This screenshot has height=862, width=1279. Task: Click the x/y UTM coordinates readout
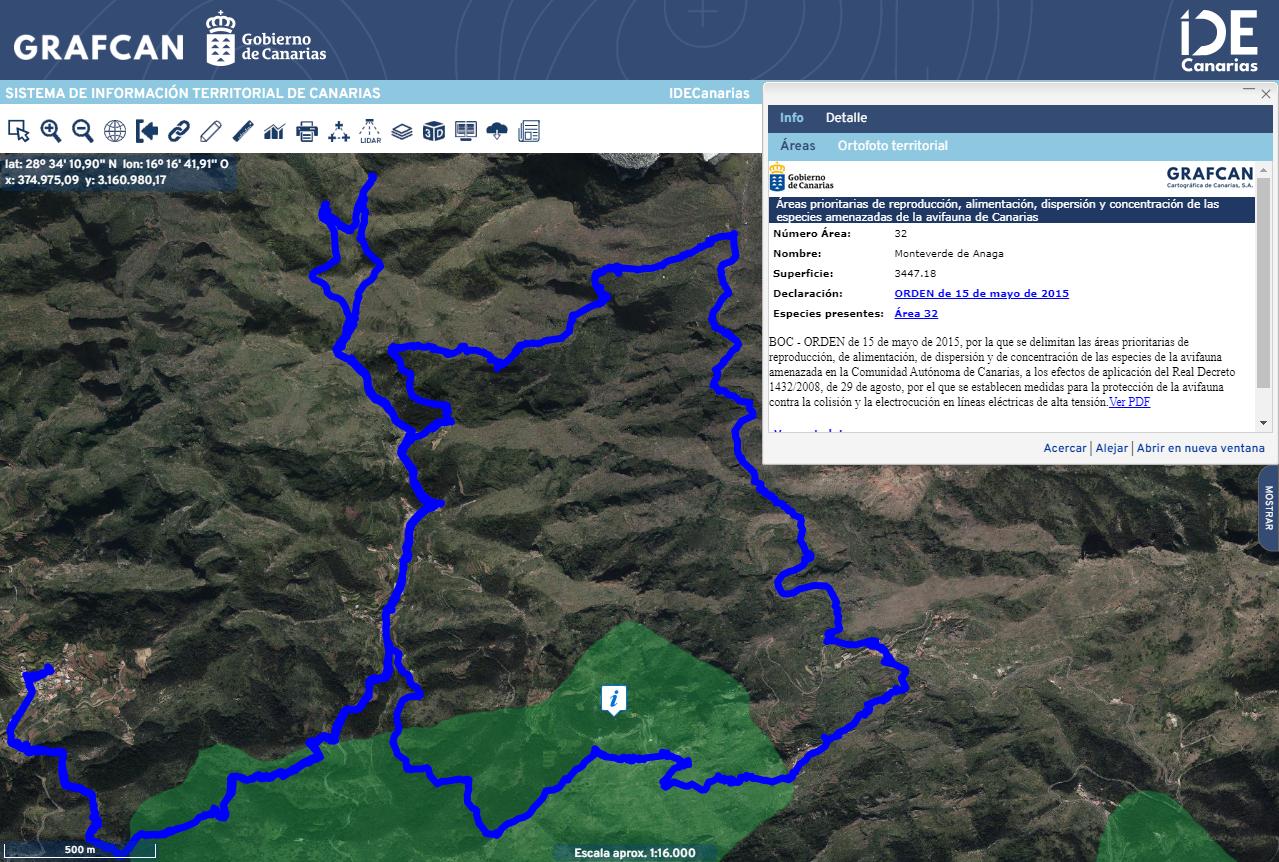[x=86, y=180]
